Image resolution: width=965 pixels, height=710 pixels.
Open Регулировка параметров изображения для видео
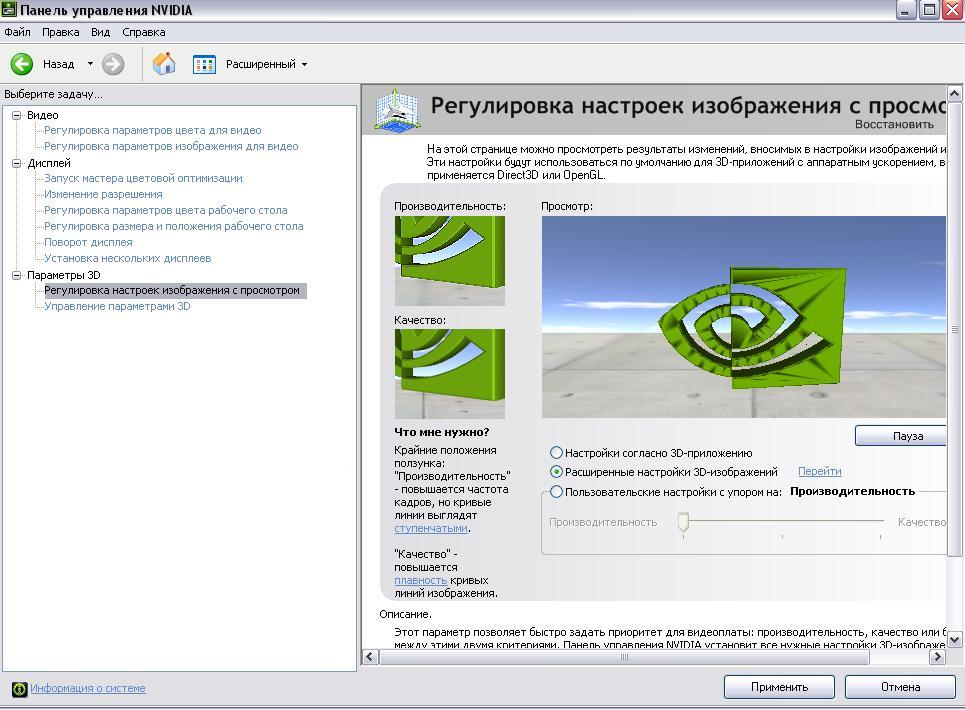click(171, 146)
